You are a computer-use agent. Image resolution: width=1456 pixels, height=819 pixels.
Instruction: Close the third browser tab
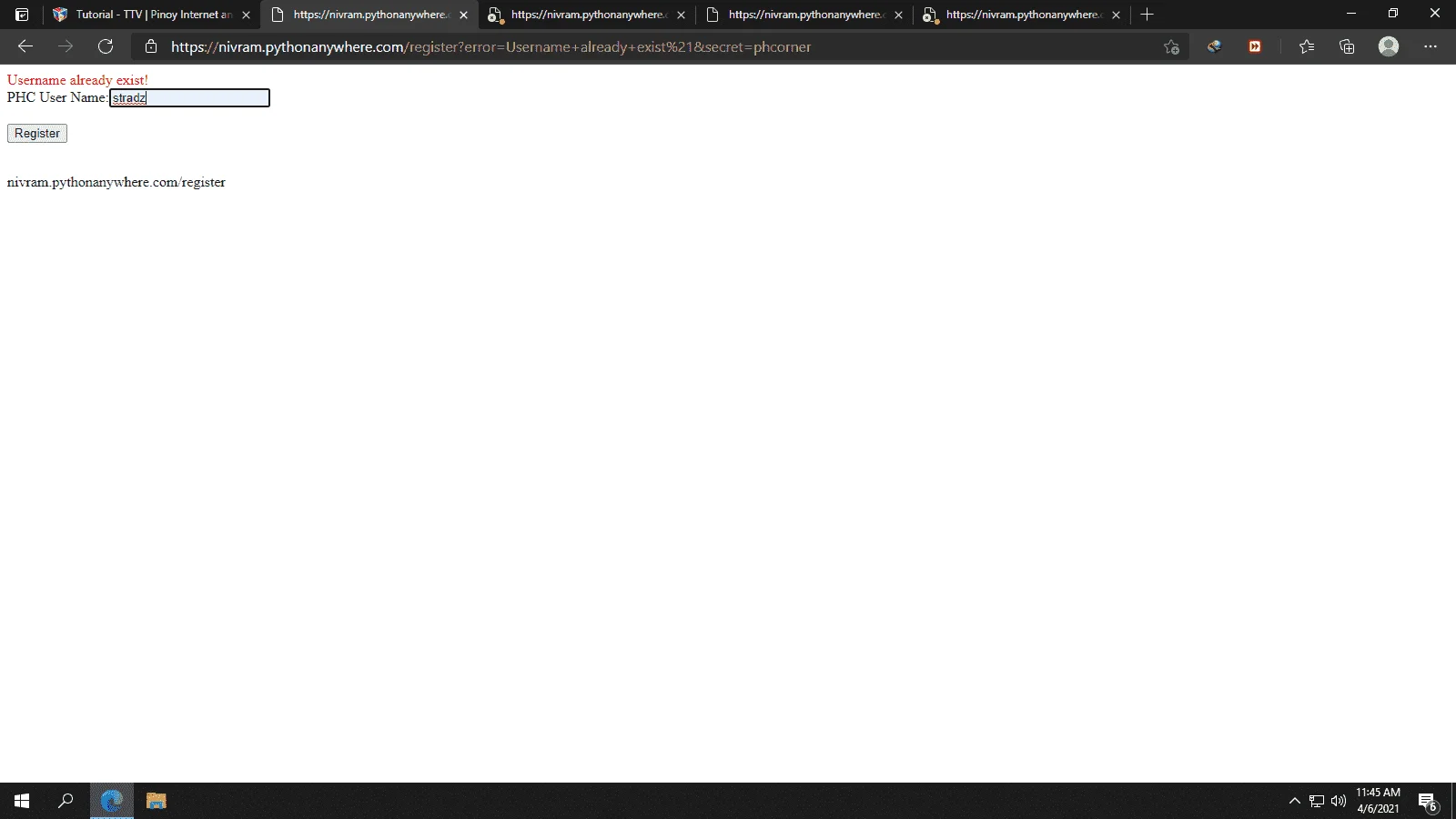tap(681, 15)
